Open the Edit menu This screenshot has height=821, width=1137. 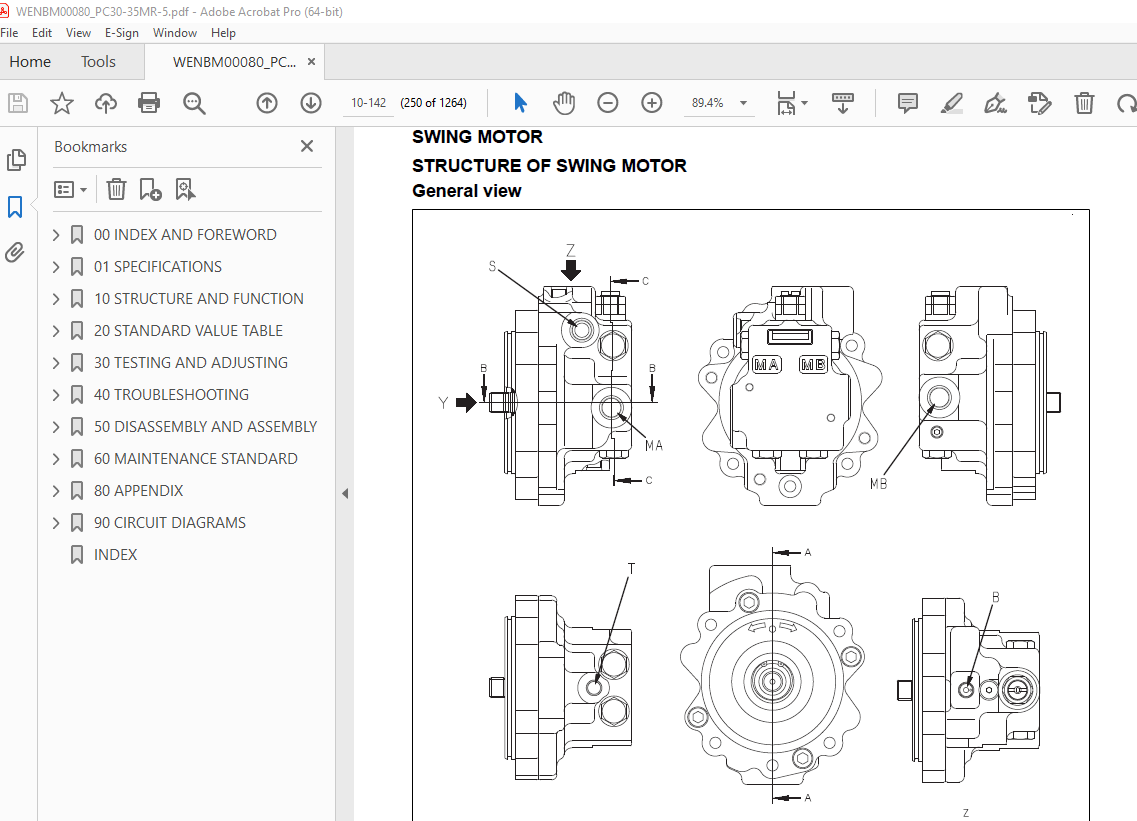42,33
